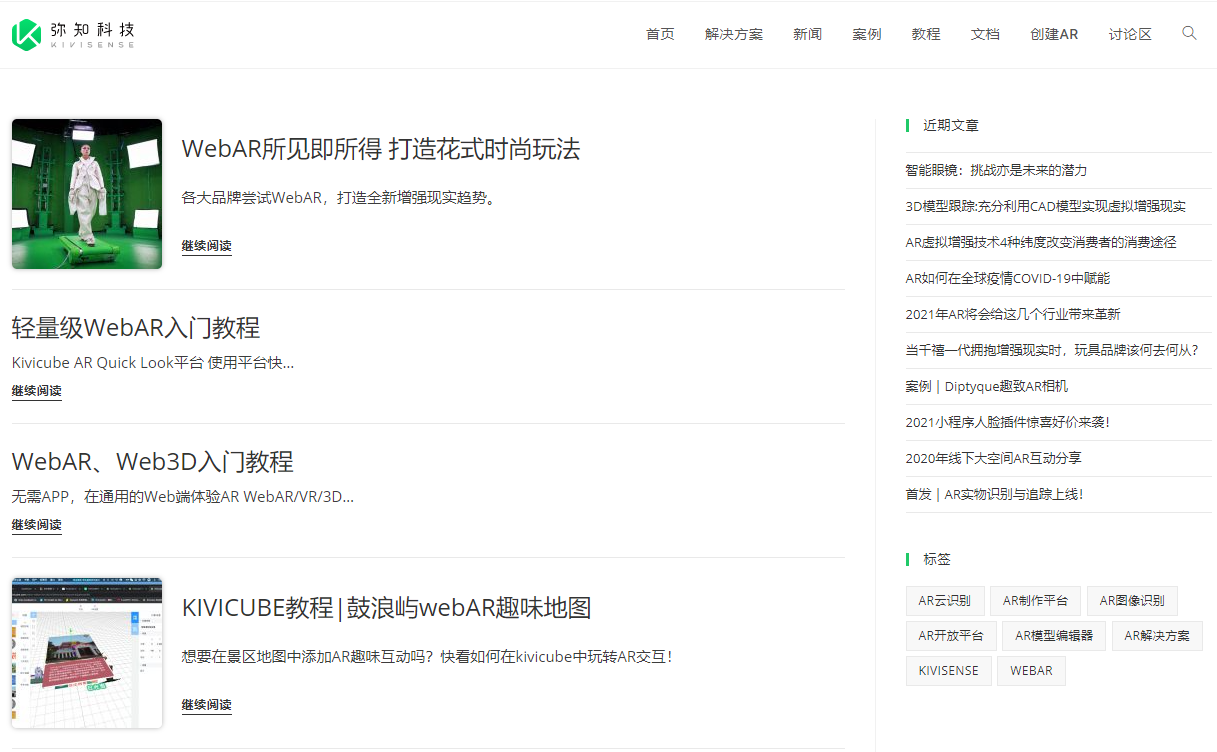Open the 案例 navigation item
The image size is (1217, 752).
pos(867,34)
